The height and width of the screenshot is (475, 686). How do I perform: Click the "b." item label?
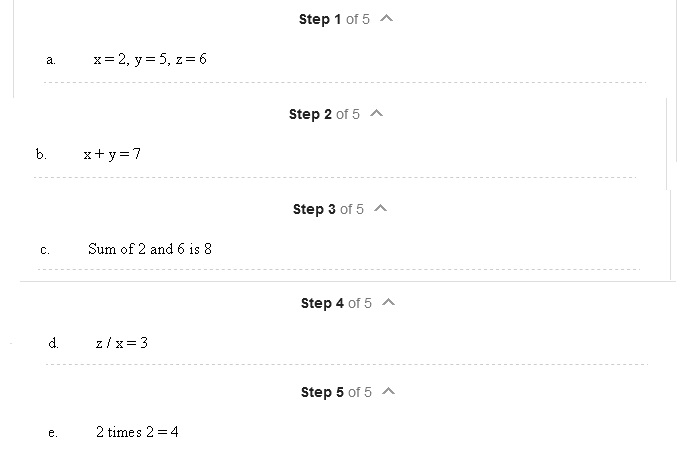tap(41, 154)
